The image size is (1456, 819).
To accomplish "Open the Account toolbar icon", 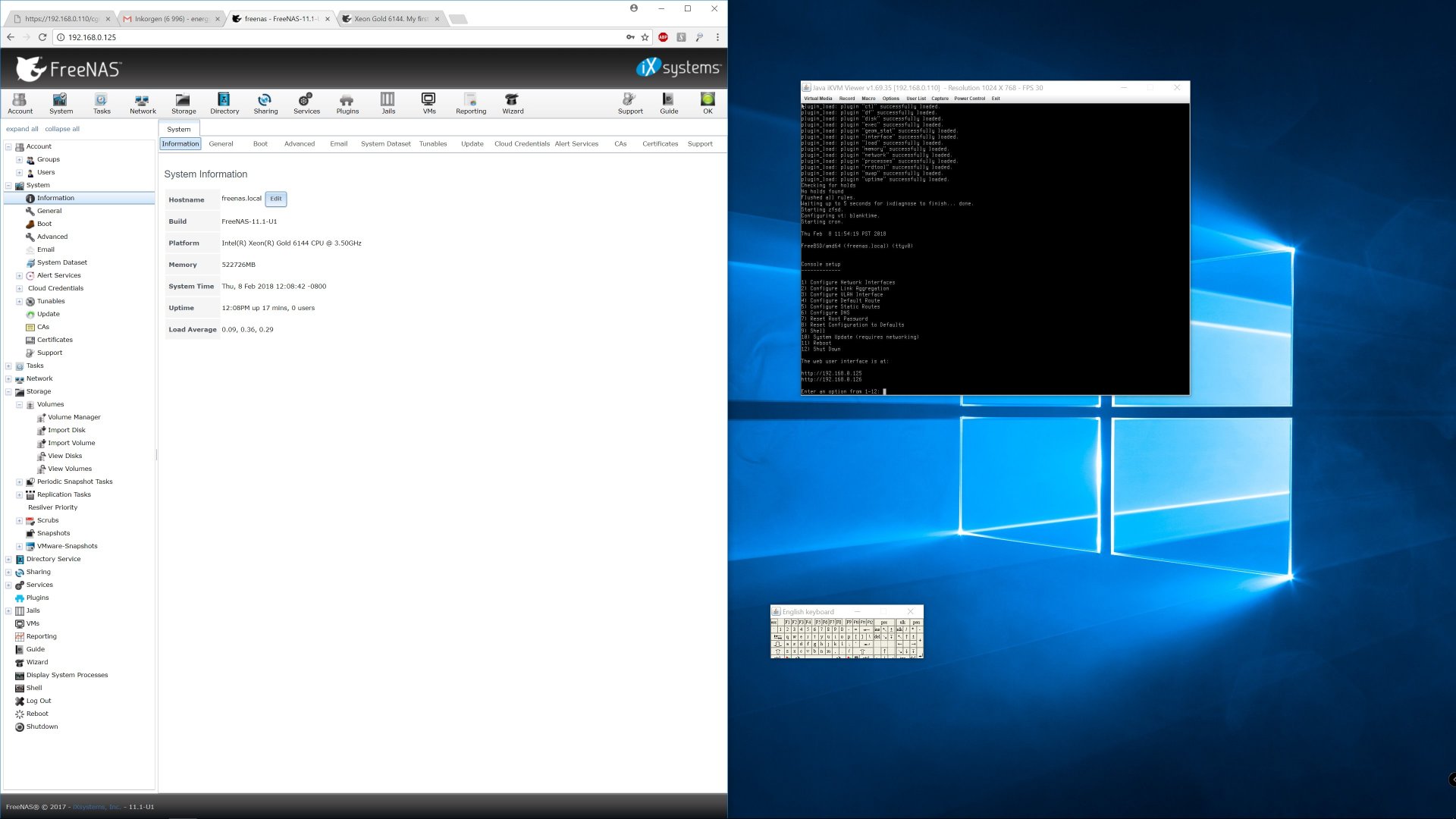I will pos(20,103).
